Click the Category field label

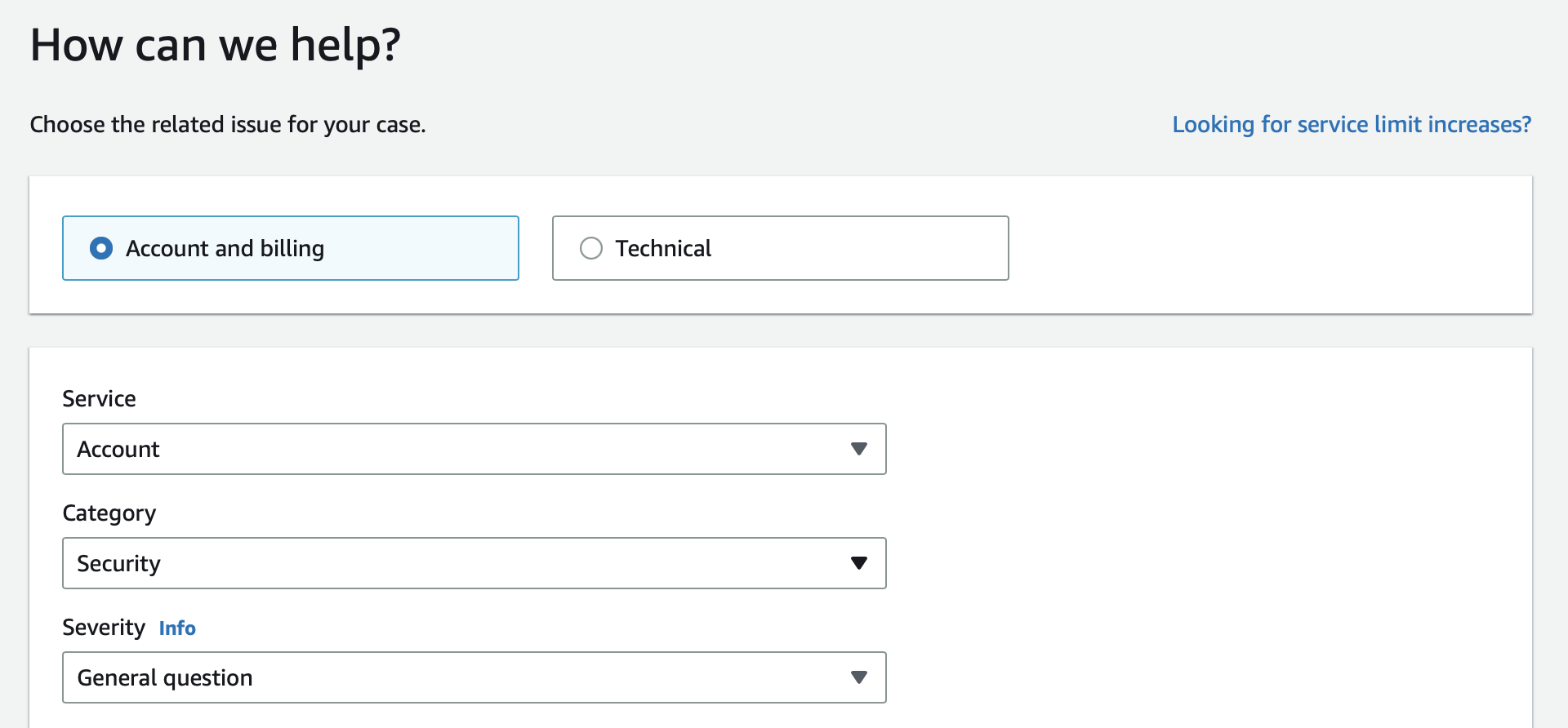109,513
